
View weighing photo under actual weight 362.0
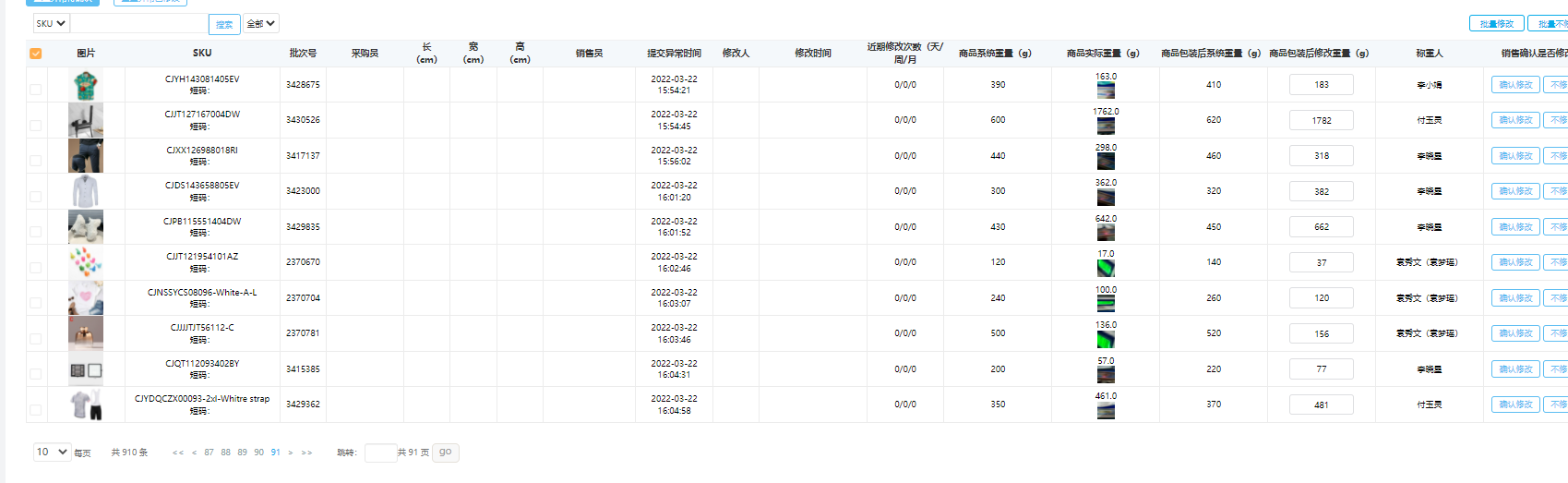tap(1106, 197)
